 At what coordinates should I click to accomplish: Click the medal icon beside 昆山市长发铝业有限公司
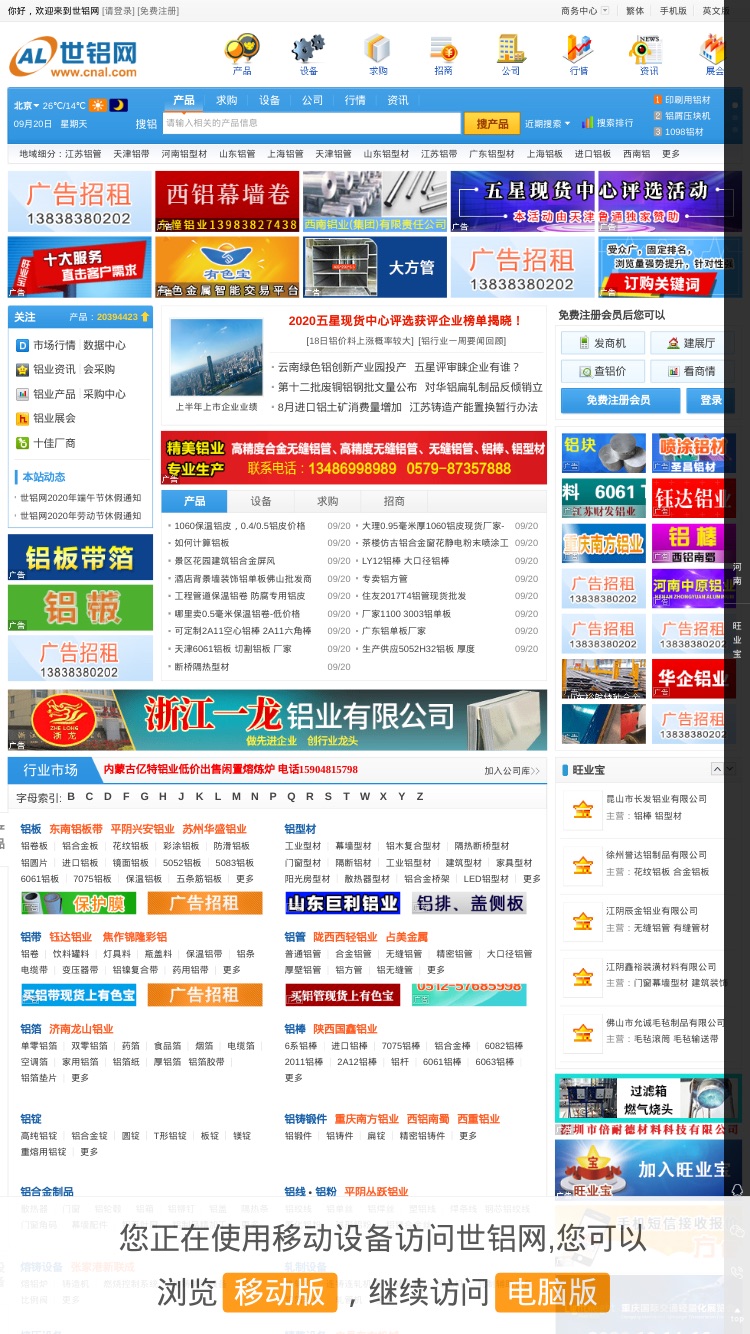pos(582,809)
